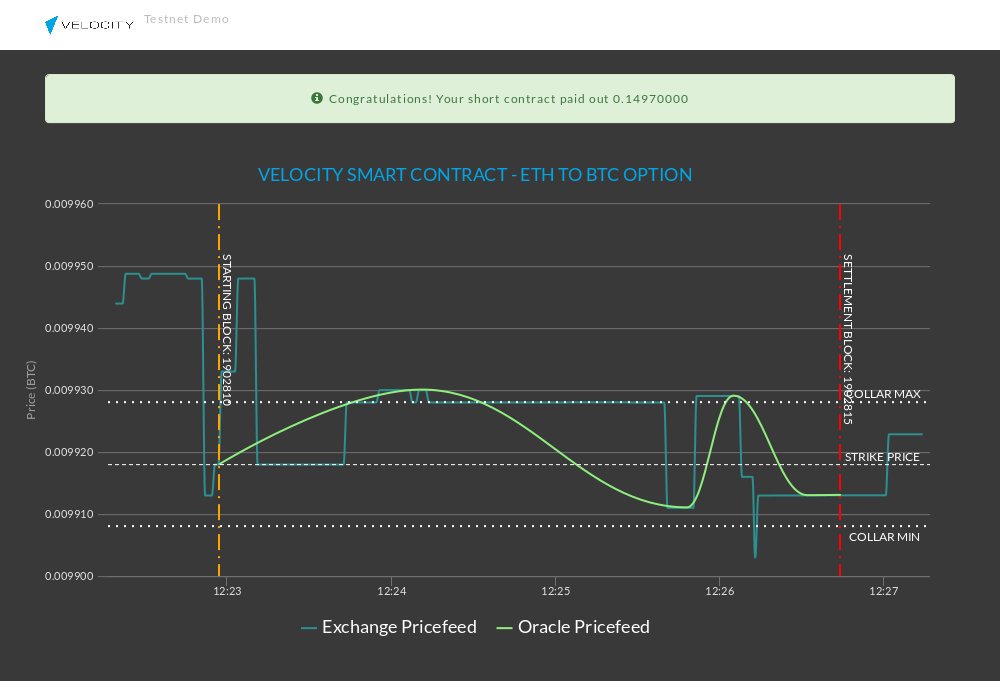Click the 0.009960 price axis label
Screen dimensions: 1000x681
69,204
